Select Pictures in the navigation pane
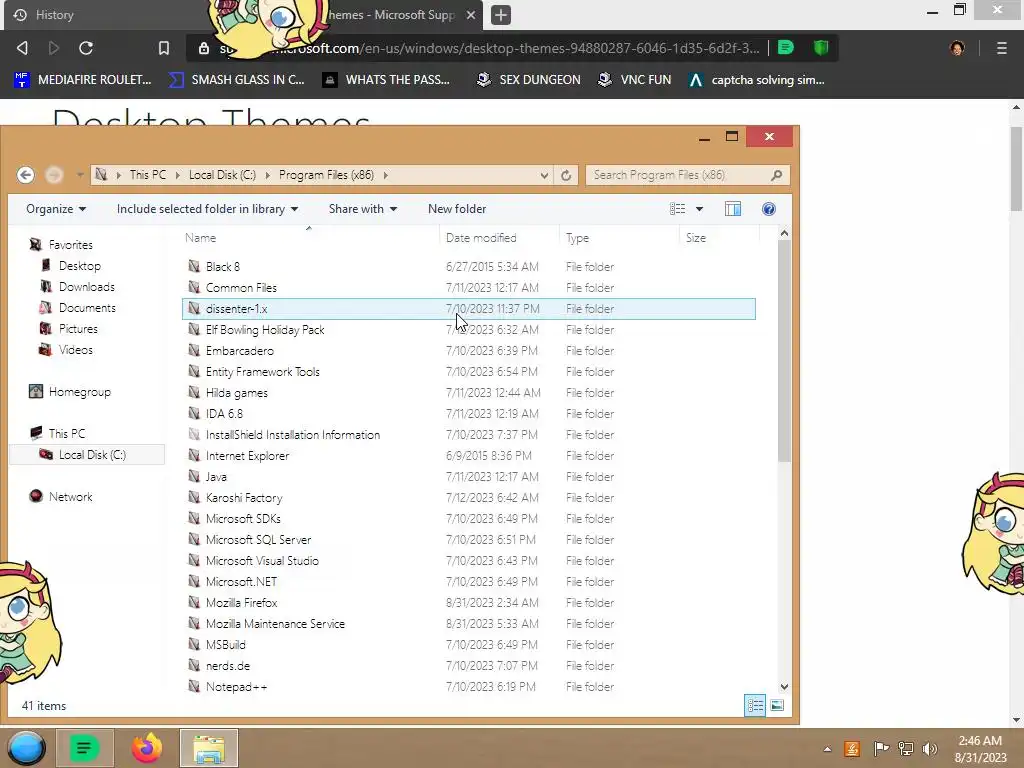The width and height of the screenshot is (1024, 768). pyautogui.click(x=78, y=328)
